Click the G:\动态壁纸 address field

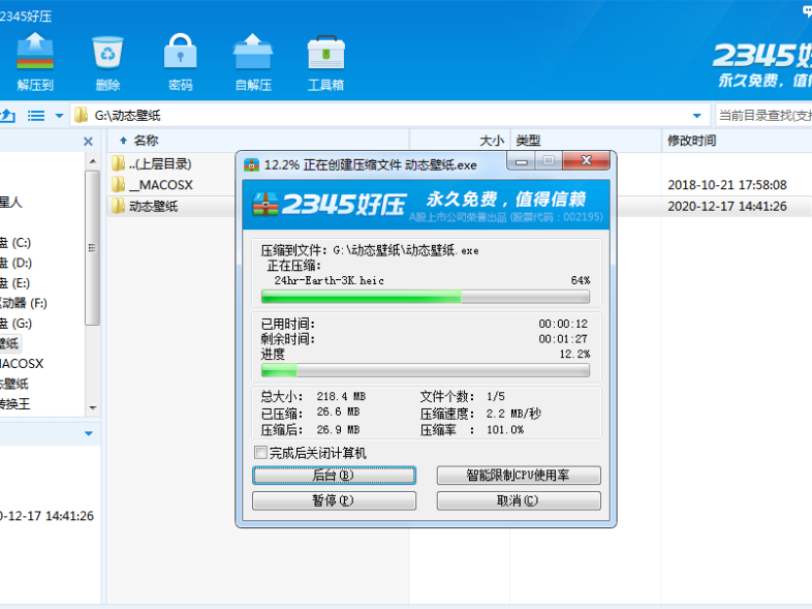(388, 115)
